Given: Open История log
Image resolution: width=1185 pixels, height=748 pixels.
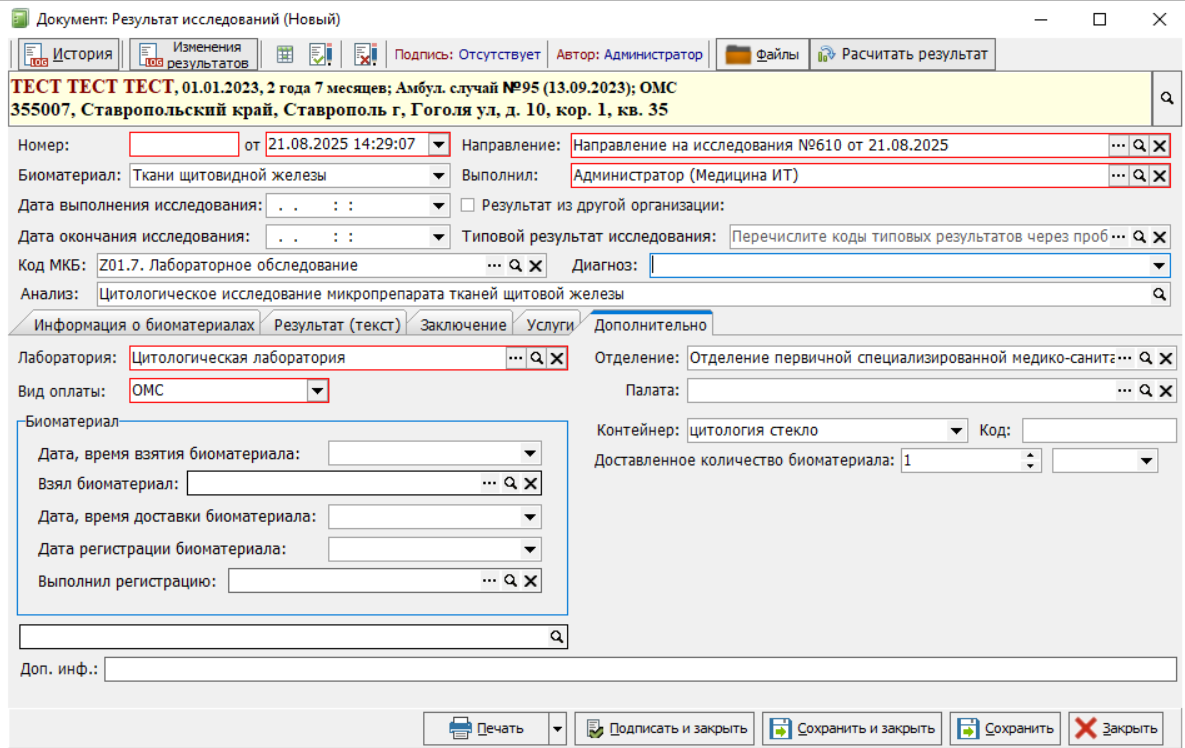Looking at the screenshot, I should (69, 54).
